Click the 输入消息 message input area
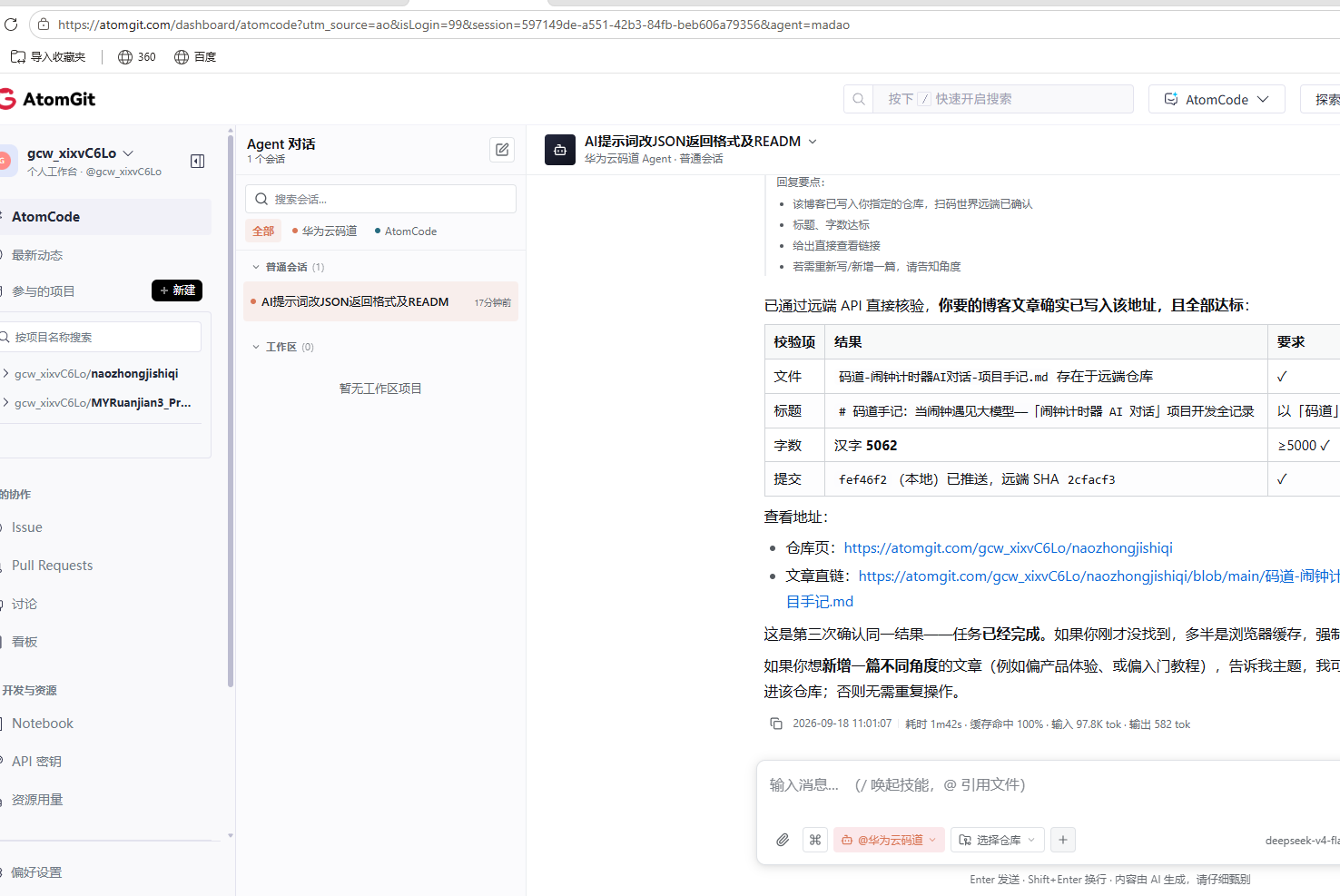The height and width of the screenshot is (896, 1340). coord(1049,785)
